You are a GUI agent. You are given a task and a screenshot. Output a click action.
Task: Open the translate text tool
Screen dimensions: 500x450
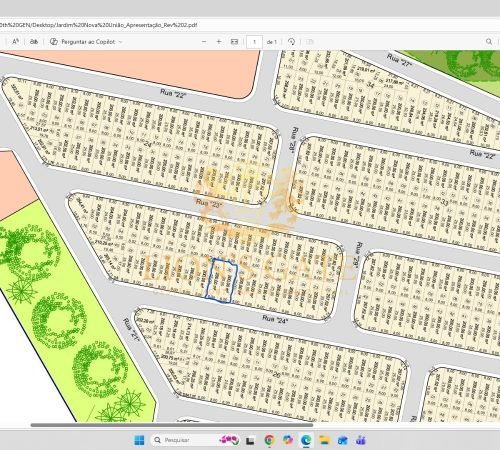click(34, 42)
